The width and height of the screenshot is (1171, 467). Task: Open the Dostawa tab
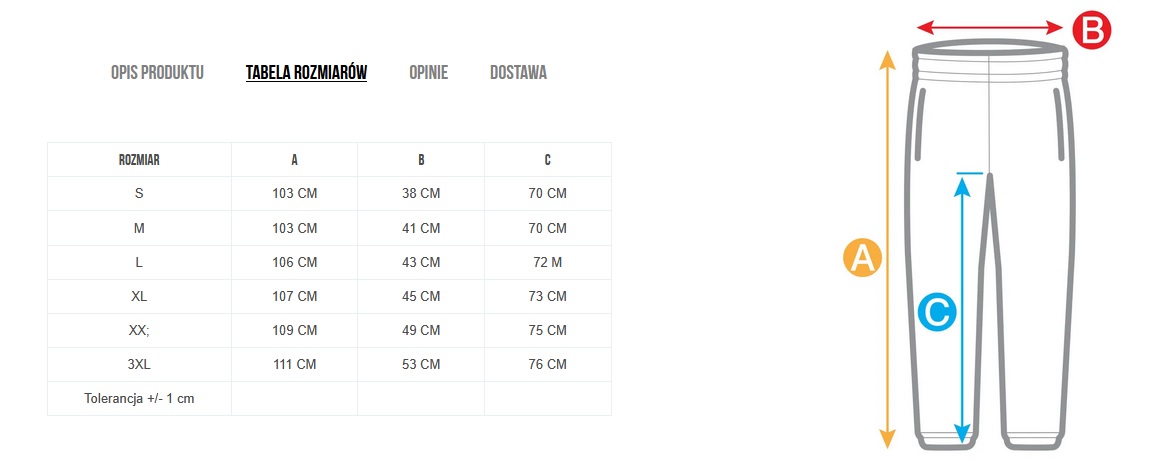(518, 72)
